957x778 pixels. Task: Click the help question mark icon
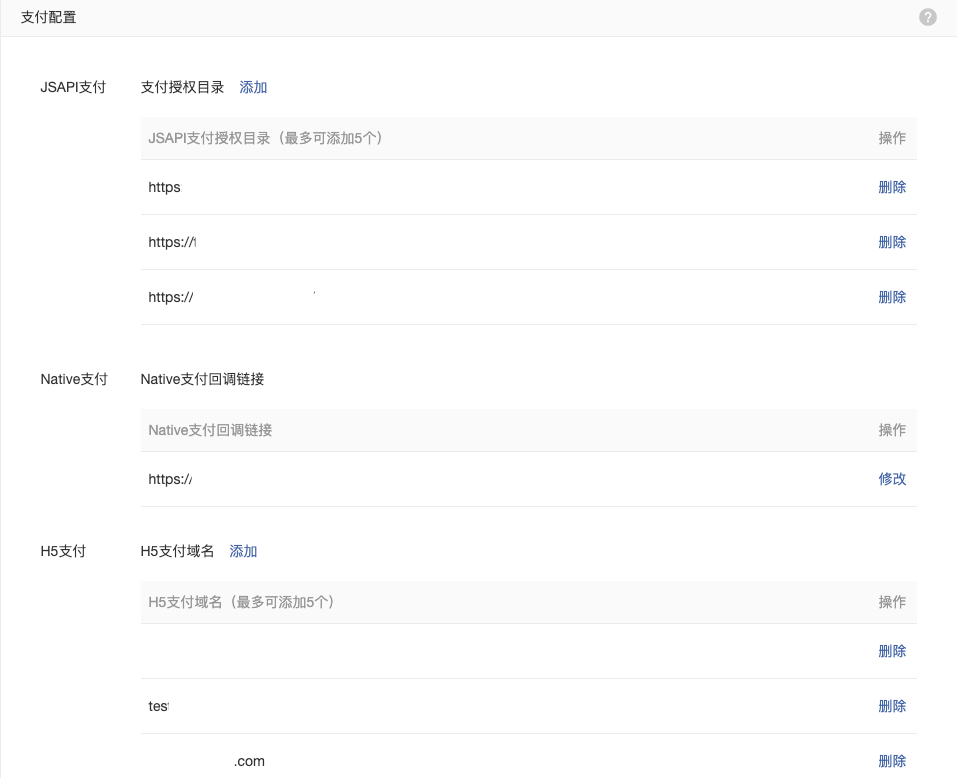pos(927,17)
